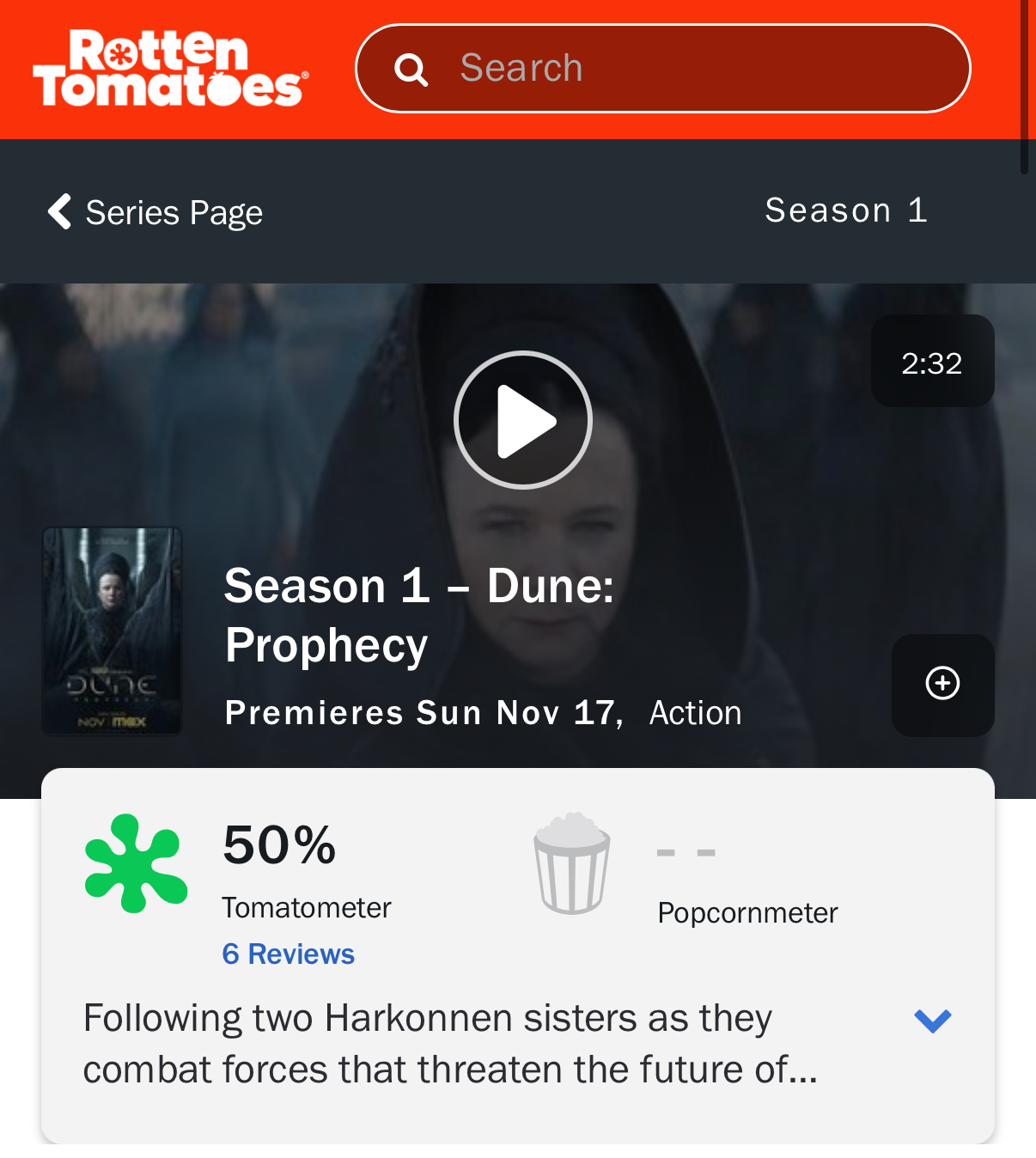Add to watchlist with the plus icon
The height and width of the screenshot is (1158, 1036).
click(x=942, y=685)
